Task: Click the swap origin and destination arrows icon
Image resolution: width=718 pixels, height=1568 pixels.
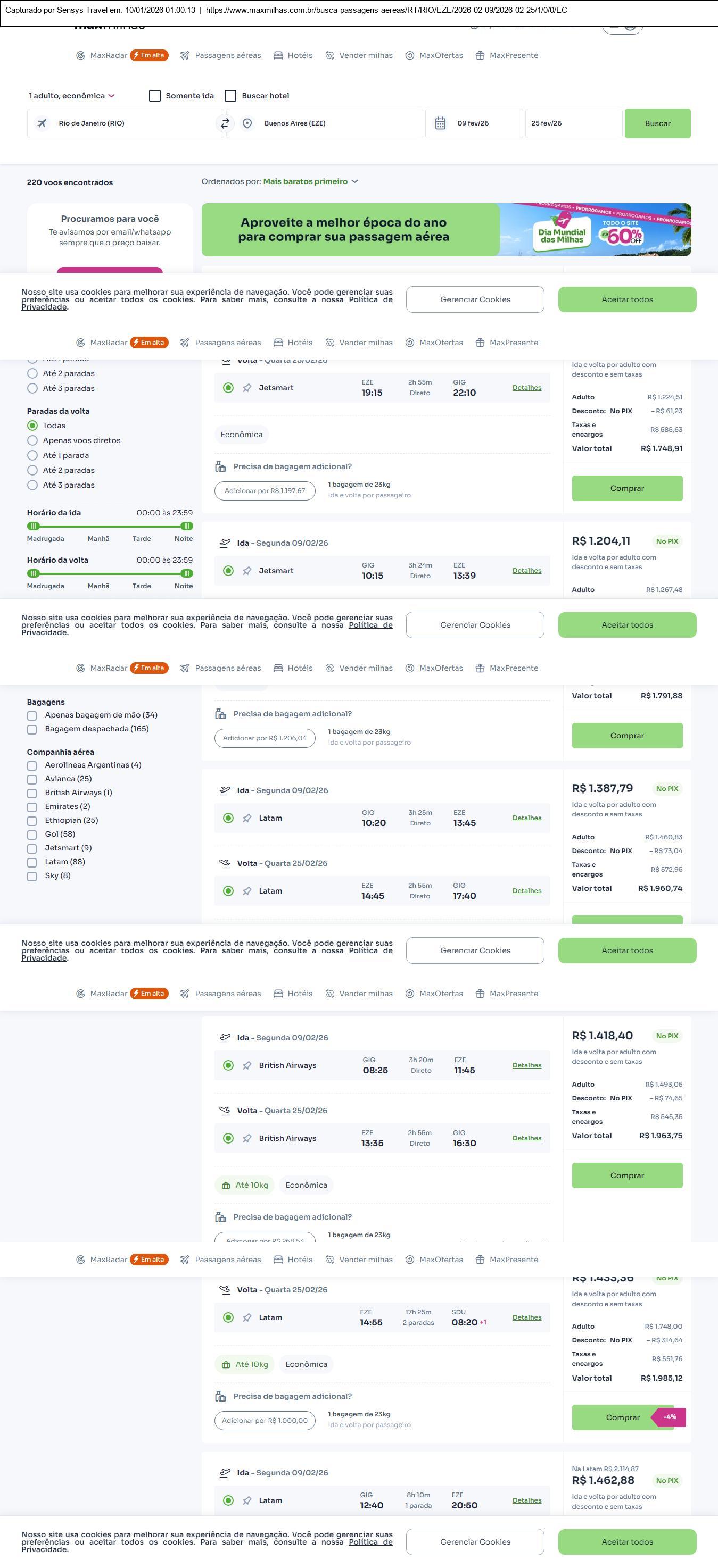Action: [x=225, y=123]
